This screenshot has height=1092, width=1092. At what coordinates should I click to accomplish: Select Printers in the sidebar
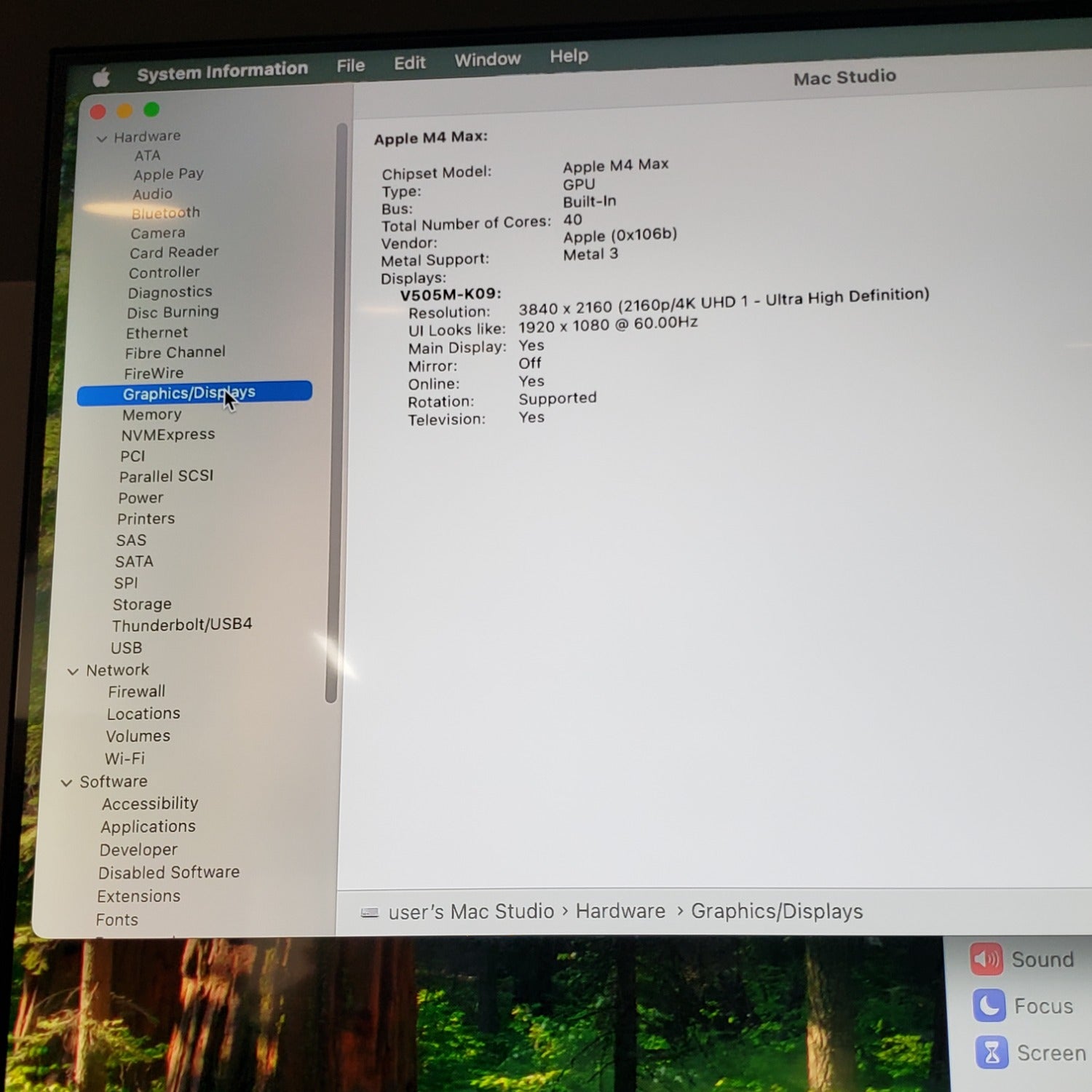point(146,518)
